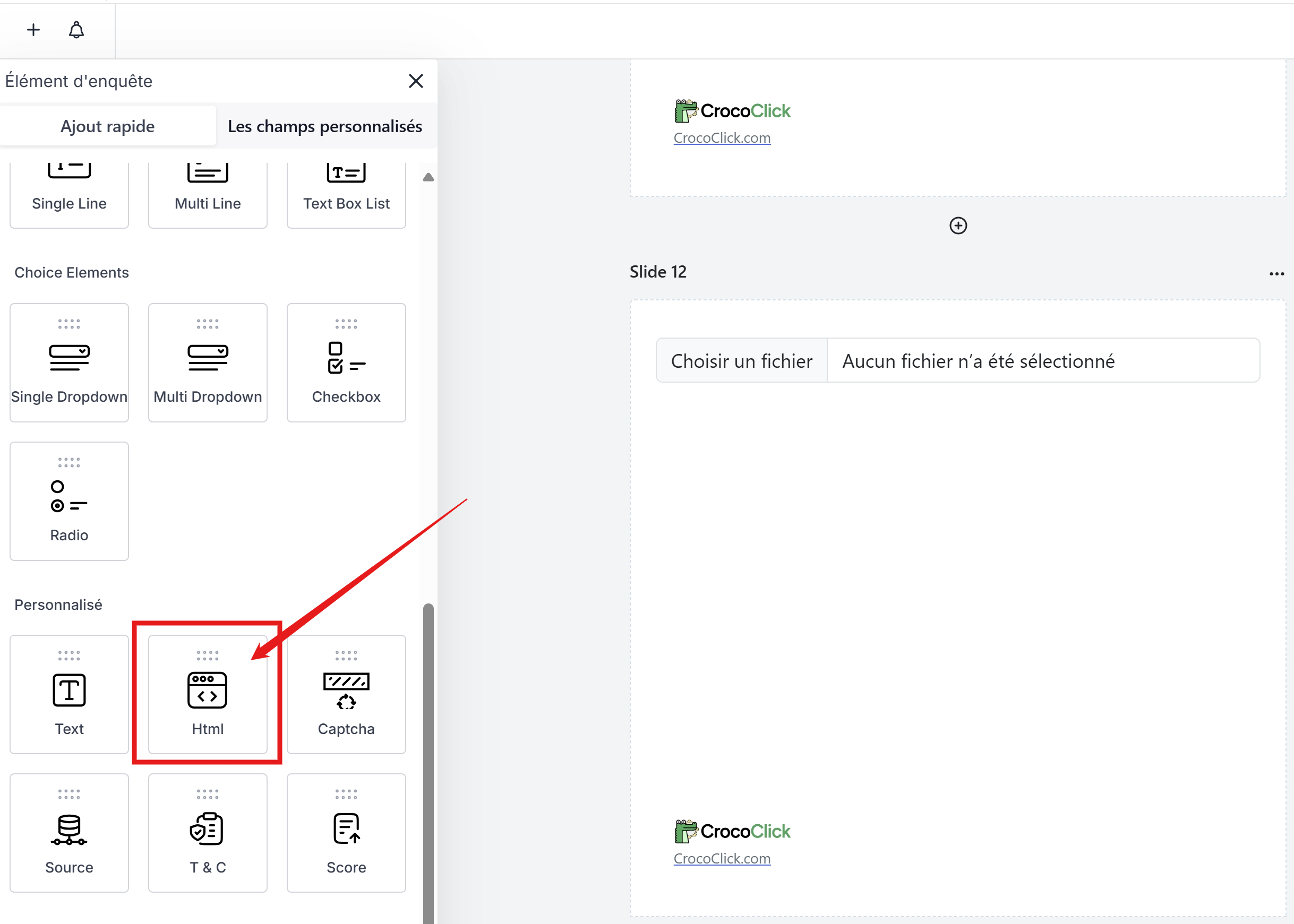Add the Text custom element
Image resolution: width=1294 pixels, height=924 pixels.
(x=69, y=694)
